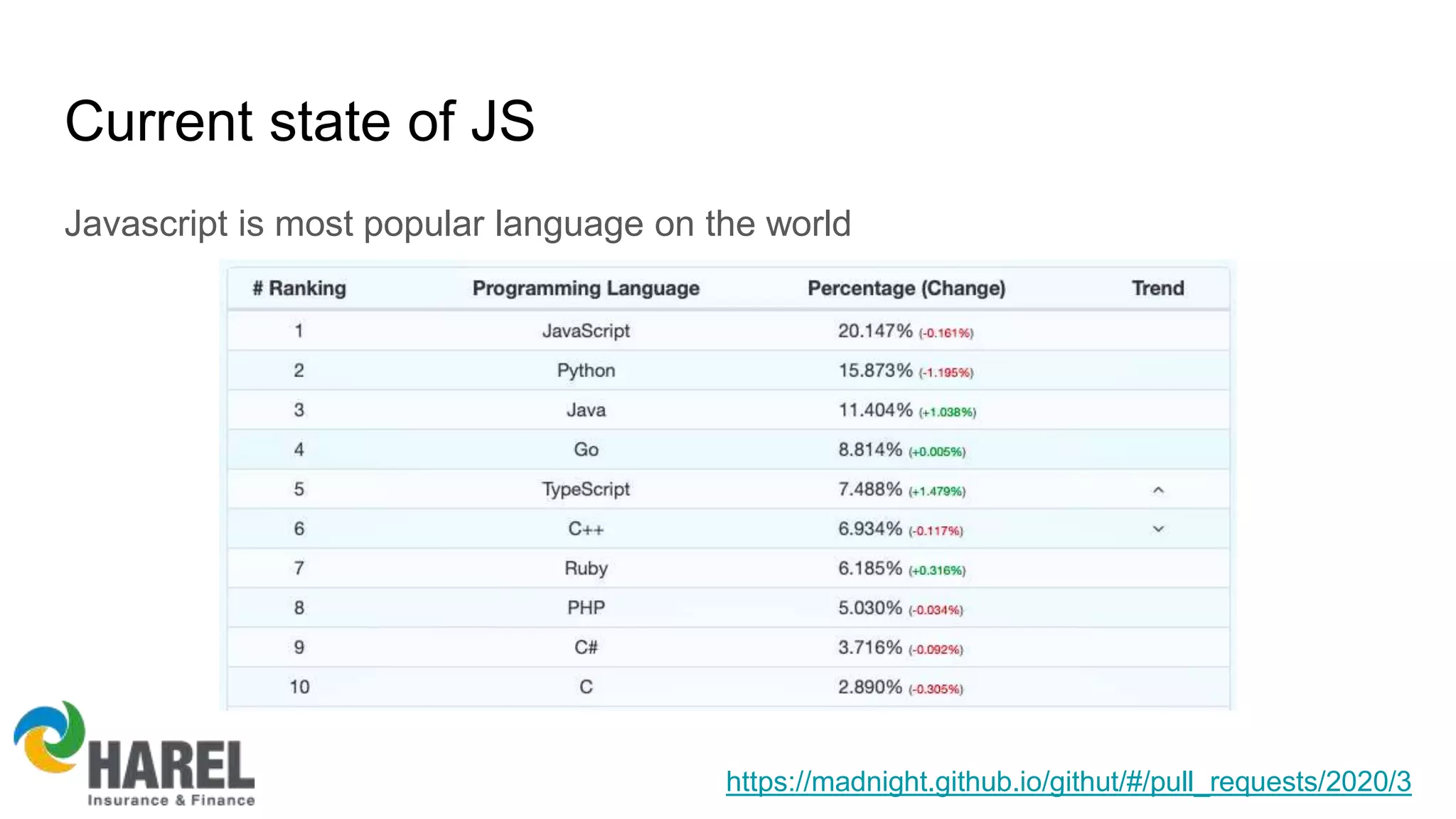This screenshot has height=819, width=1456.
Task: Select the '# Ranking' column header
Action: [x=299, y=288]
